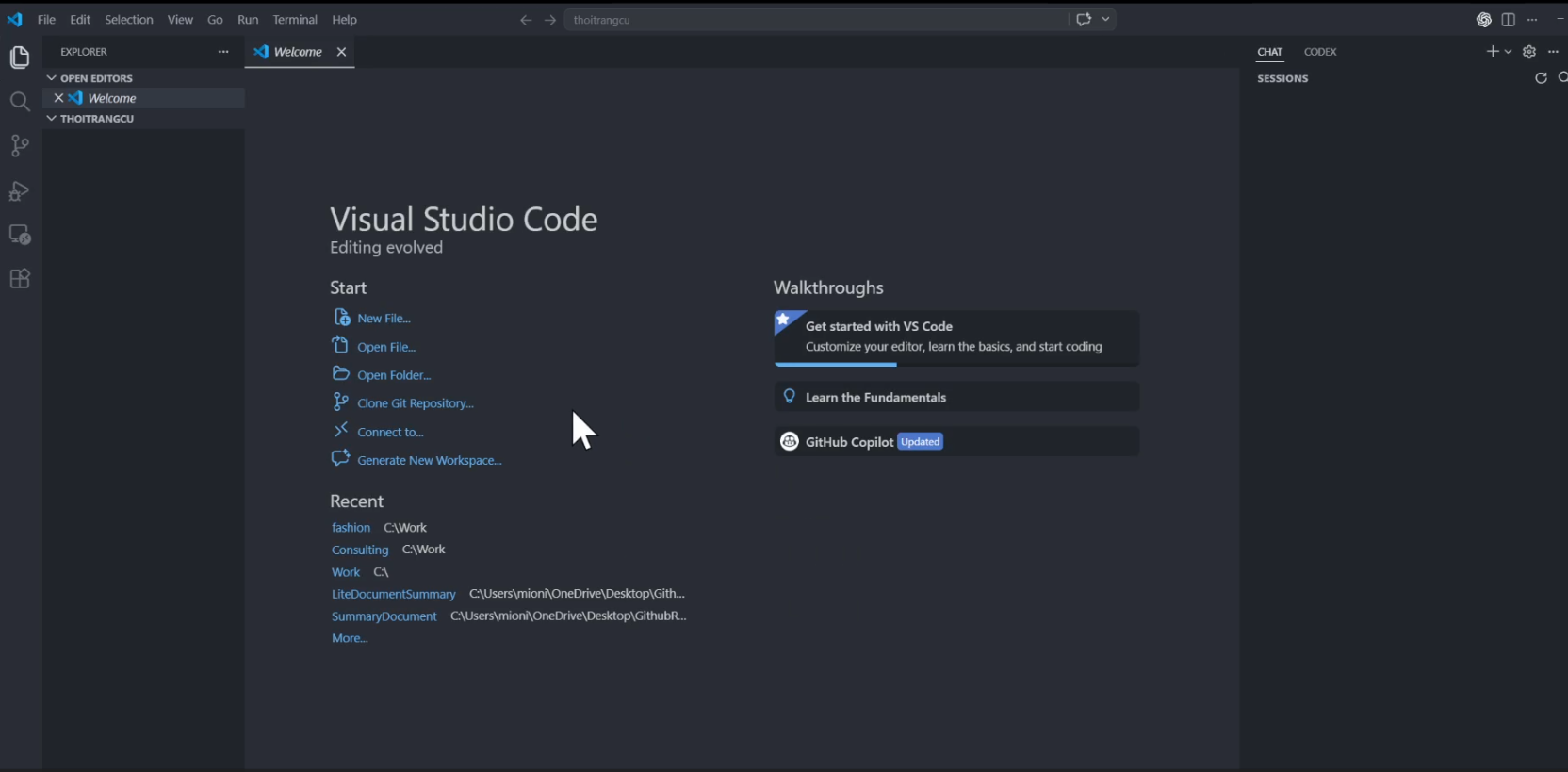Viewport: 1568px width, 772px height.
Task: Close Welcome in the Open Editors list
Action: tap(58, 98)
